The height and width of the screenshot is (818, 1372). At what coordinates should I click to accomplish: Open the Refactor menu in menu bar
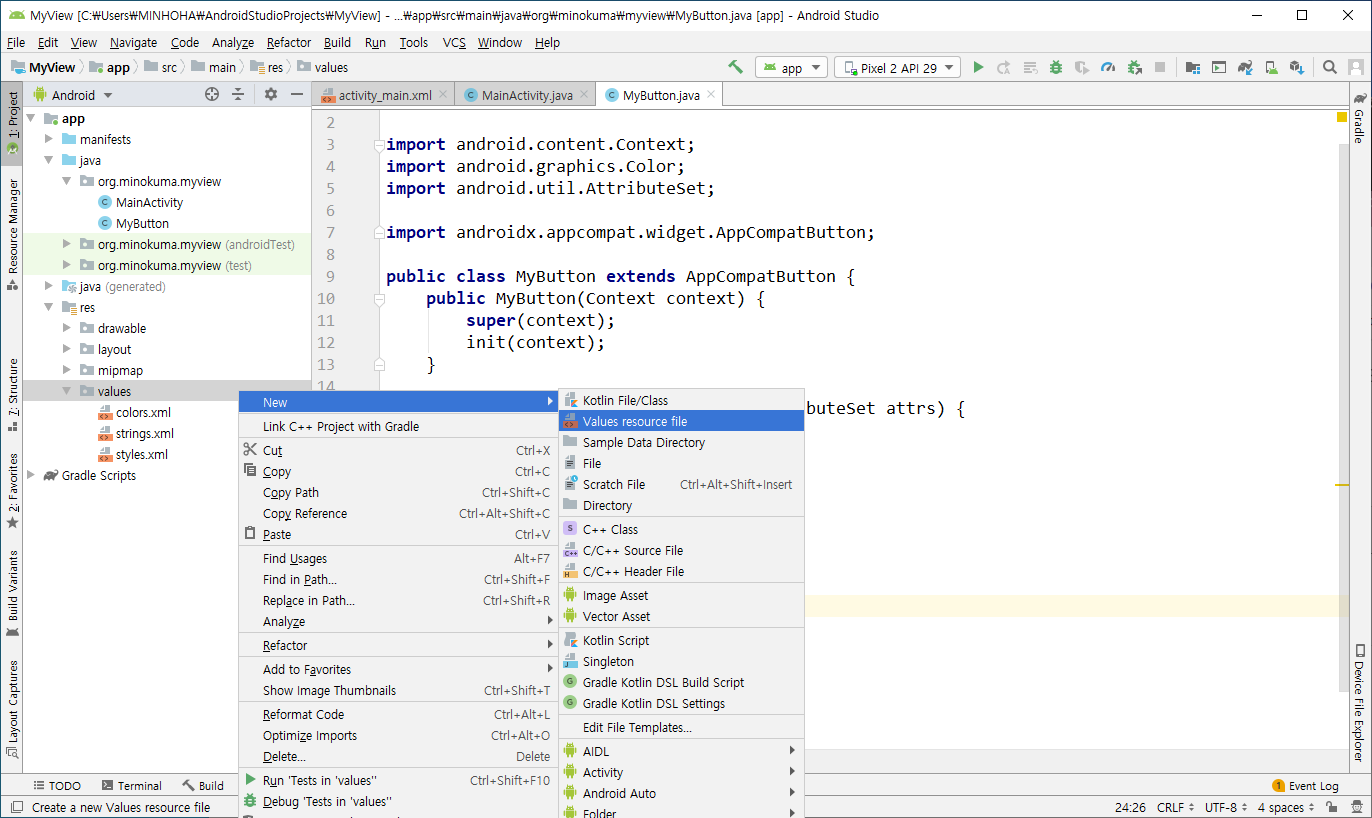[x=289, y=42]
